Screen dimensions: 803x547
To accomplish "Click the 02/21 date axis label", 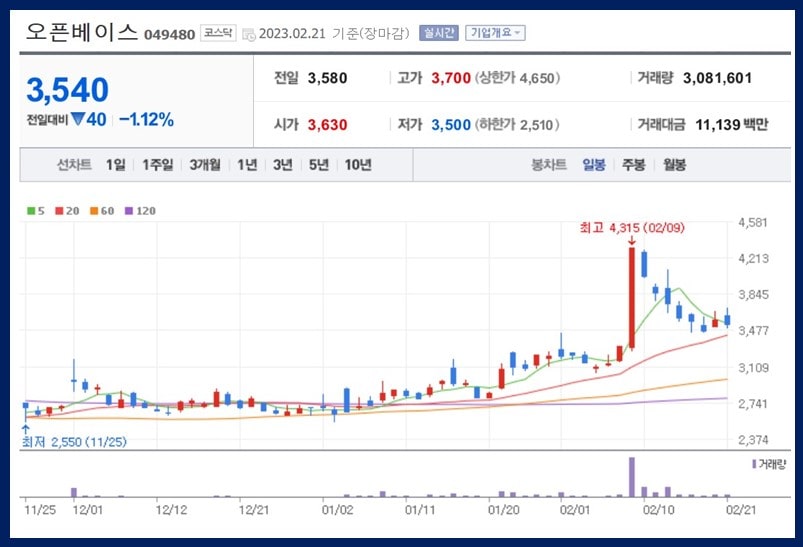I will [x=741, y=510].
